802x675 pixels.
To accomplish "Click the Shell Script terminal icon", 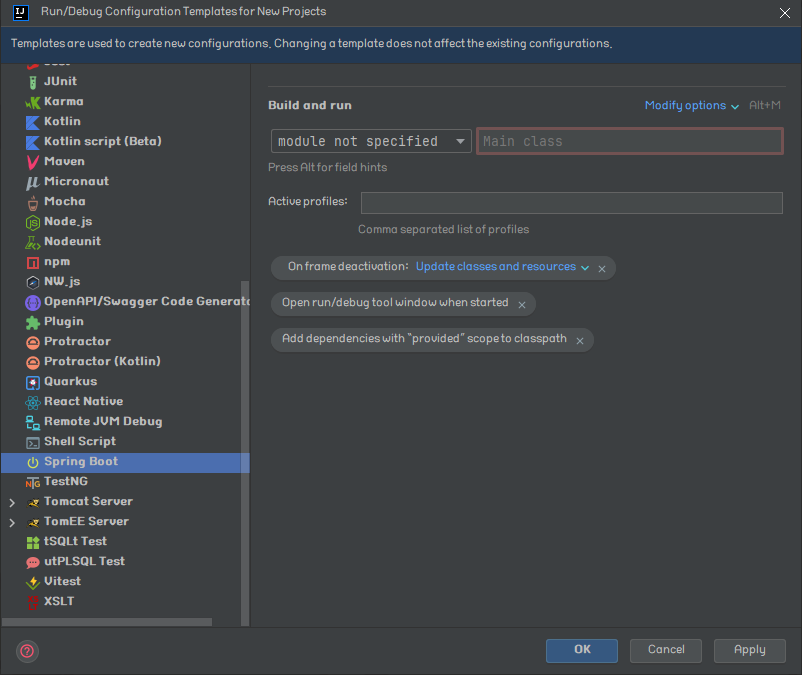I will click(33, 443).
